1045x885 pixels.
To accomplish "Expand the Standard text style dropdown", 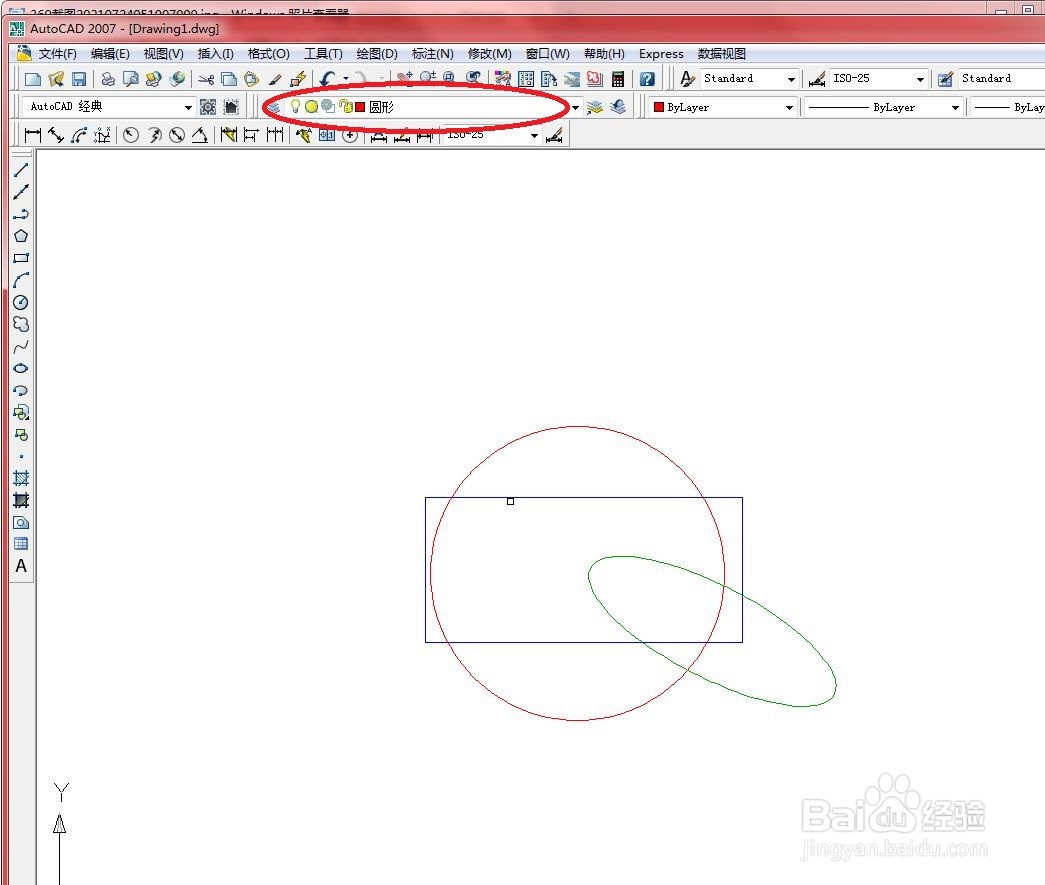I will [791, 79].
